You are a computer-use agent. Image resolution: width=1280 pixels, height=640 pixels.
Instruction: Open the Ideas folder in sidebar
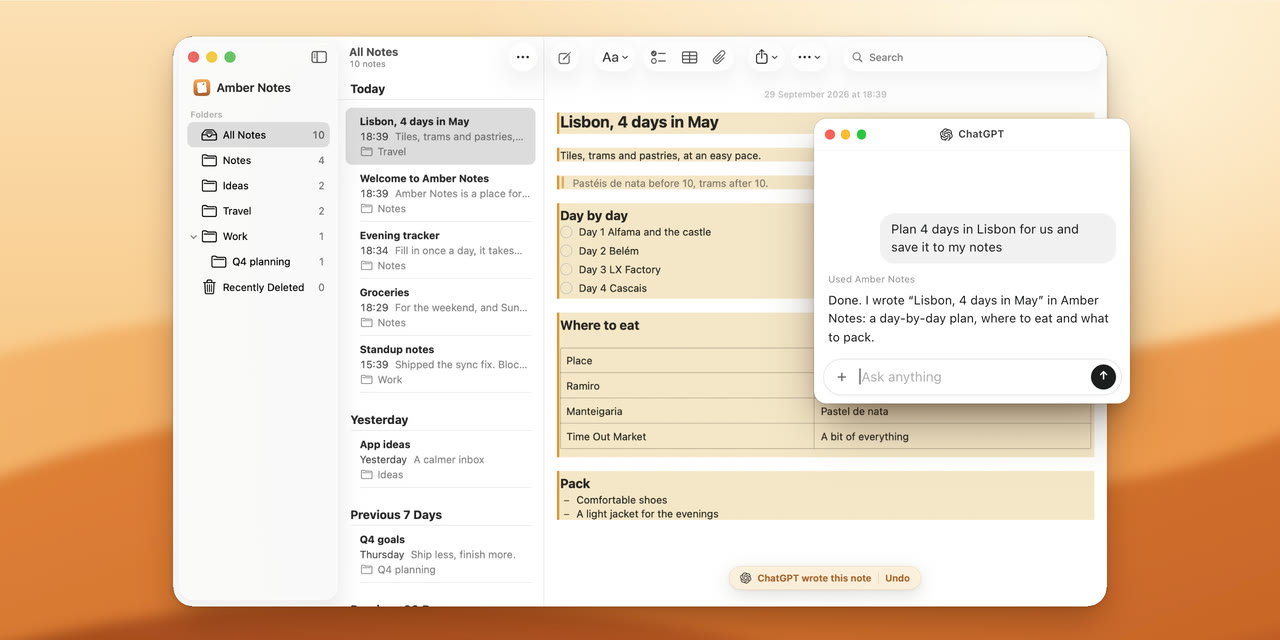[258, 186]
